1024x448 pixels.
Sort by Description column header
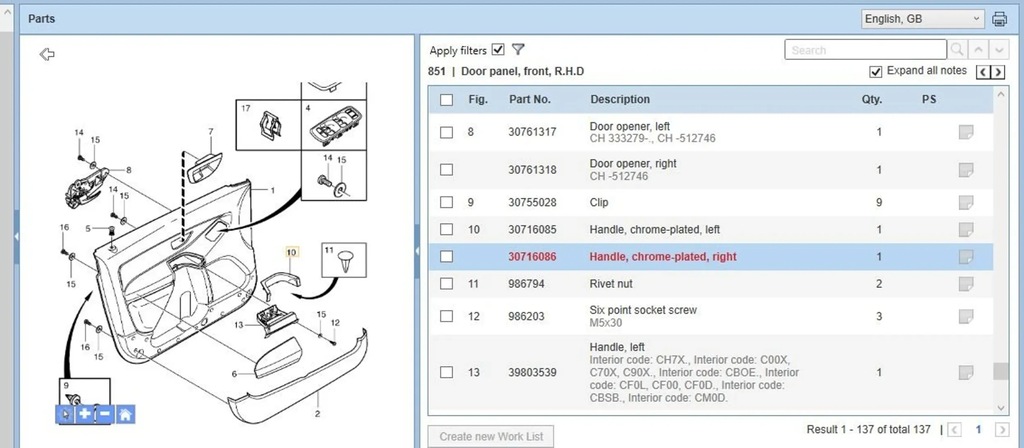click(x=620, y=99)
